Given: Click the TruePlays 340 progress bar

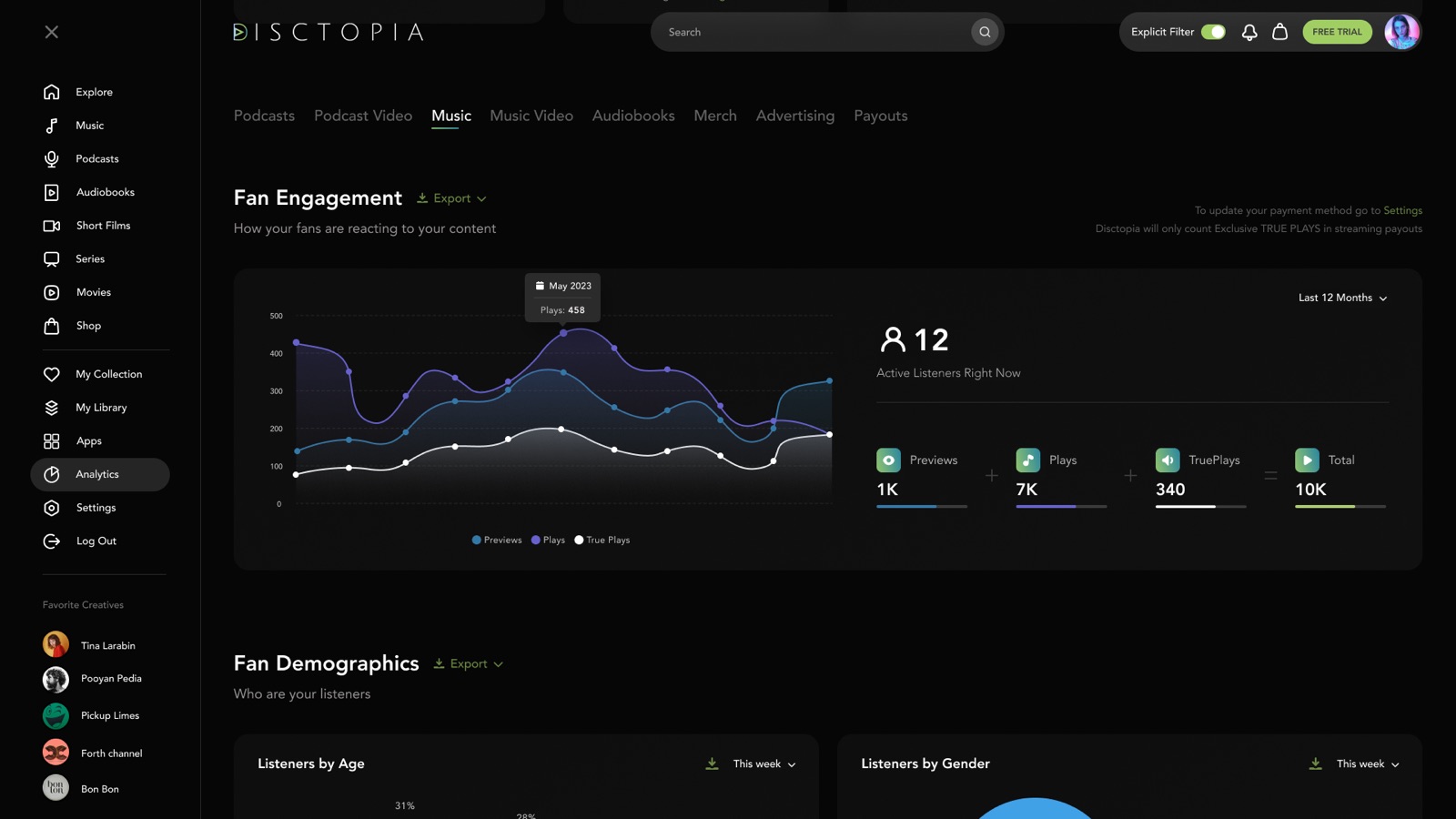Looking at the screenshot, I should (x=1200, y=507).
